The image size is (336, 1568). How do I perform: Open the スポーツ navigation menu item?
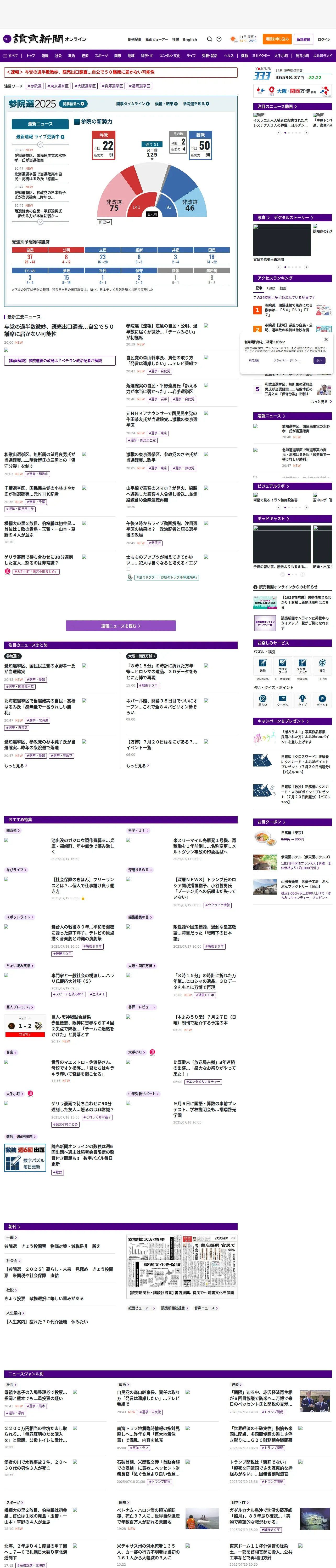tap(101, 55)
